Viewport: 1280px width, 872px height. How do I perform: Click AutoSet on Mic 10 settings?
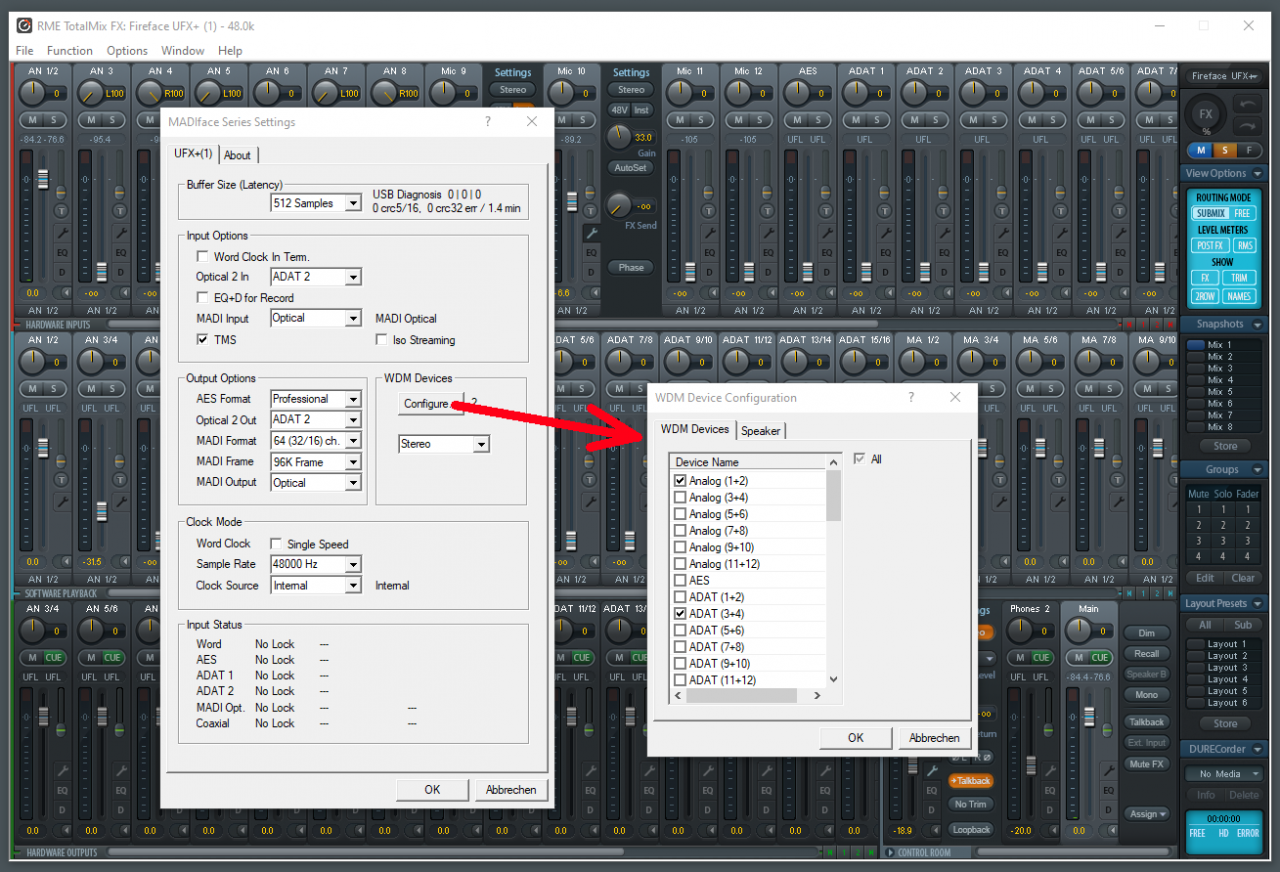point(630,167)
